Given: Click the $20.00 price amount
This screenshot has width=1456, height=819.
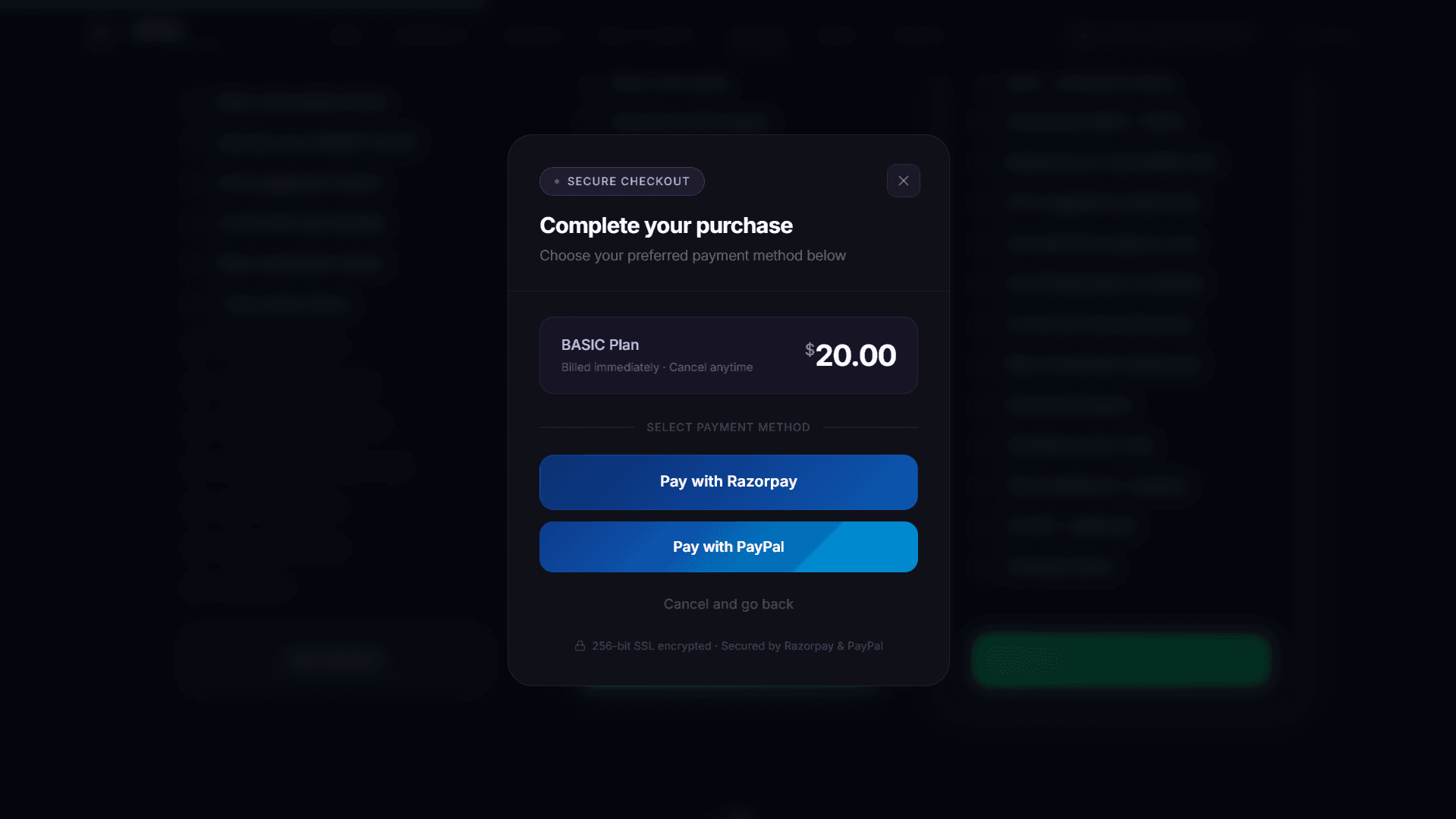Looking at the screenshot, I should 856,355.
